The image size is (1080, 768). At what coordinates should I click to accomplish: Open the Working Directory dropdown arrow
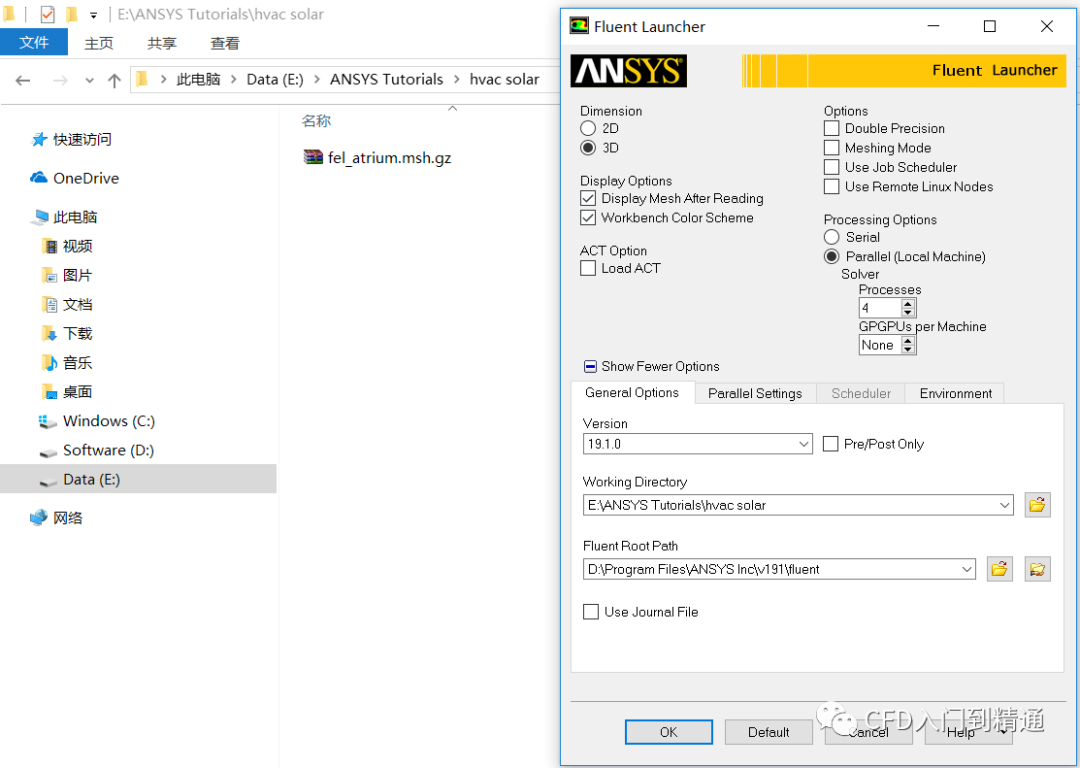[x=1004, y=505]
